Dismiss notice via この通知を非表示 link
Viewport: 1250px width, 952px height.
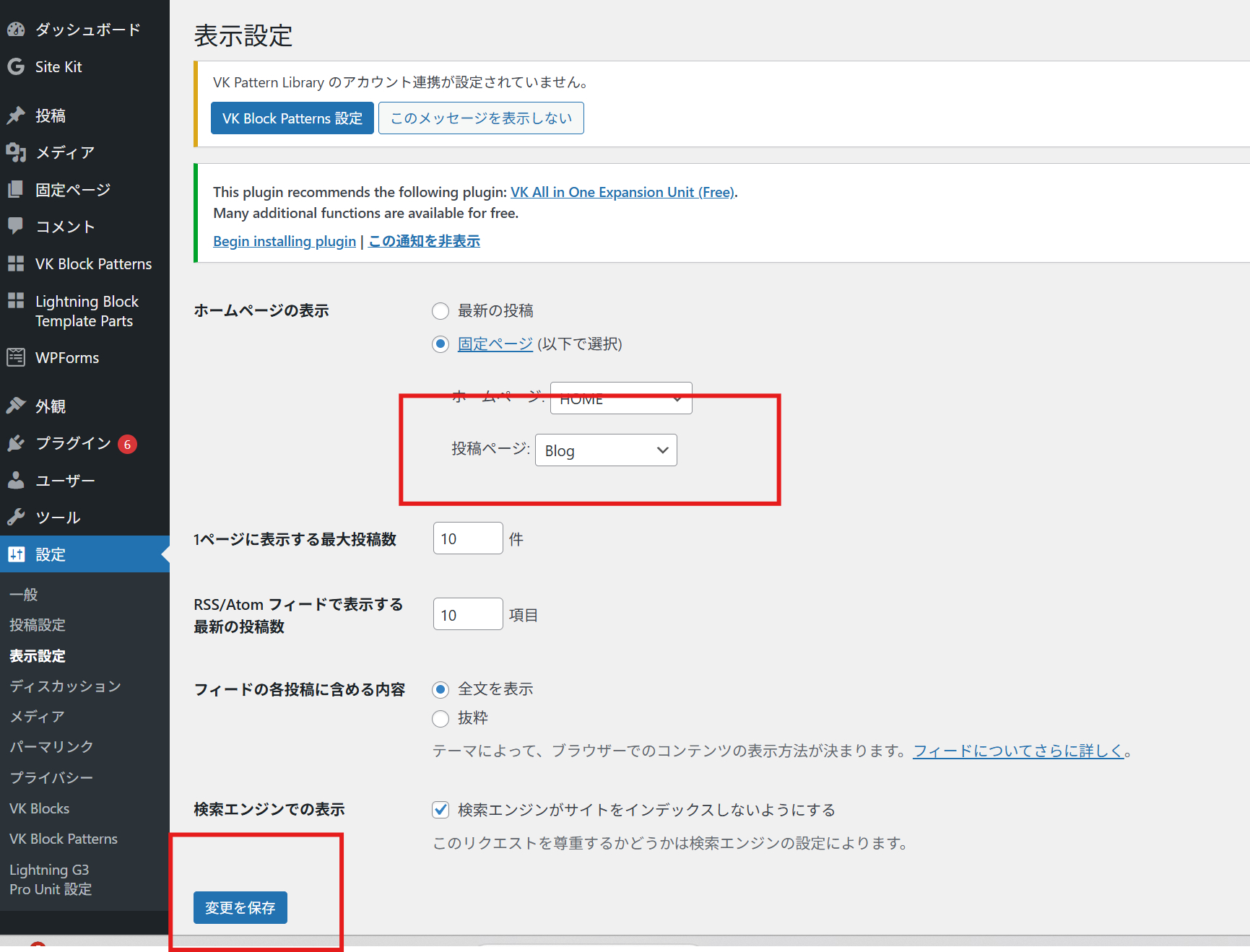coord(425,241)
